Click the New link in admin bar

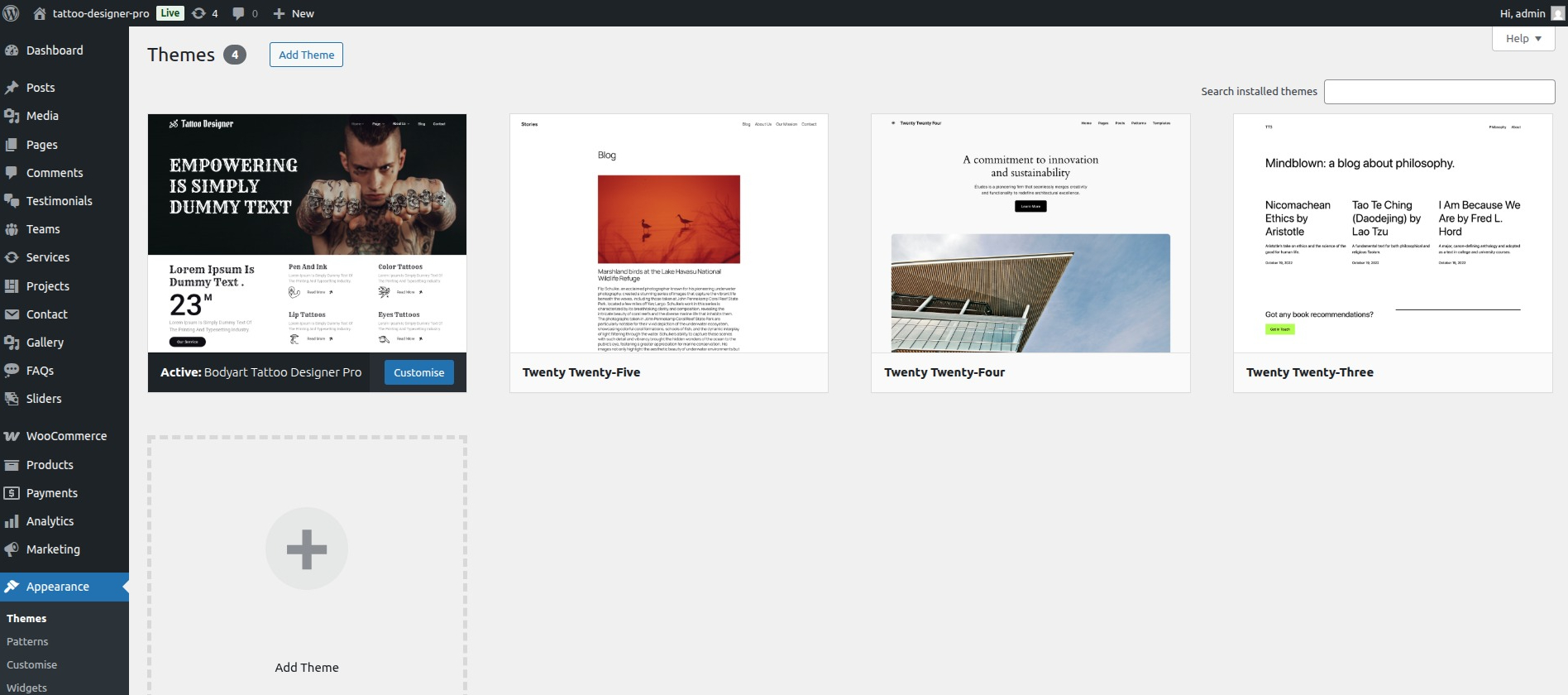pyautogui.click(x=303, y=13)
